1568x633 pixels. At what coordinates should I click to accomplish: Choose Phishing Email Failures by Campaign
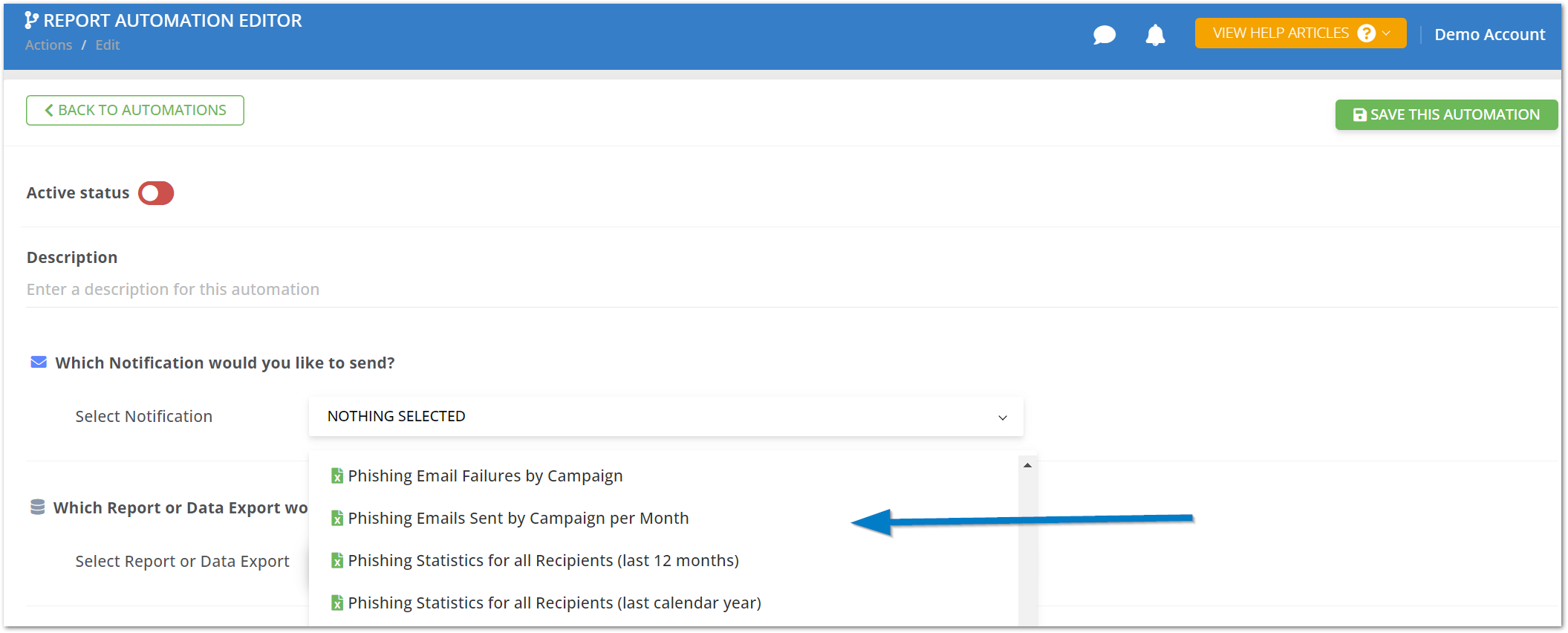click(485, 475)
